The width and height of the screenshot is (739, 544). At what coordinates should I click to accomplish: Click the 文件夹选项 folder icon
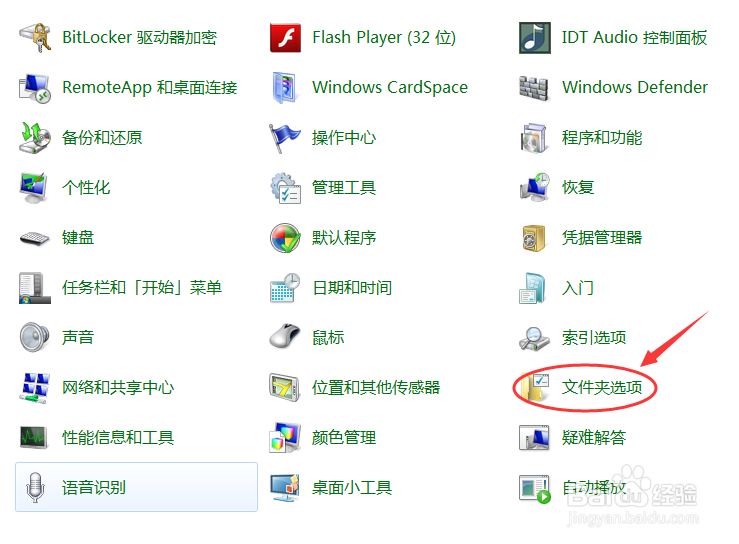point(534,387)
